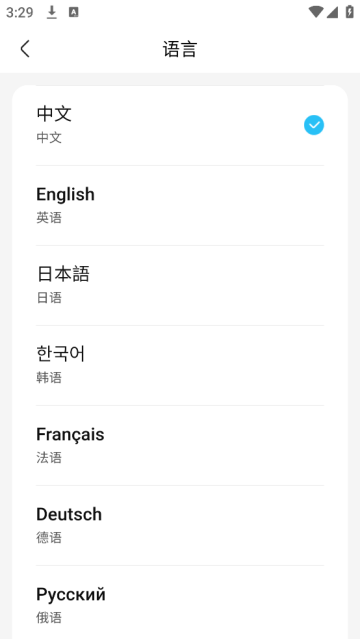
Task: Tap the cellular signal strength icon
Action: [332, 13]
